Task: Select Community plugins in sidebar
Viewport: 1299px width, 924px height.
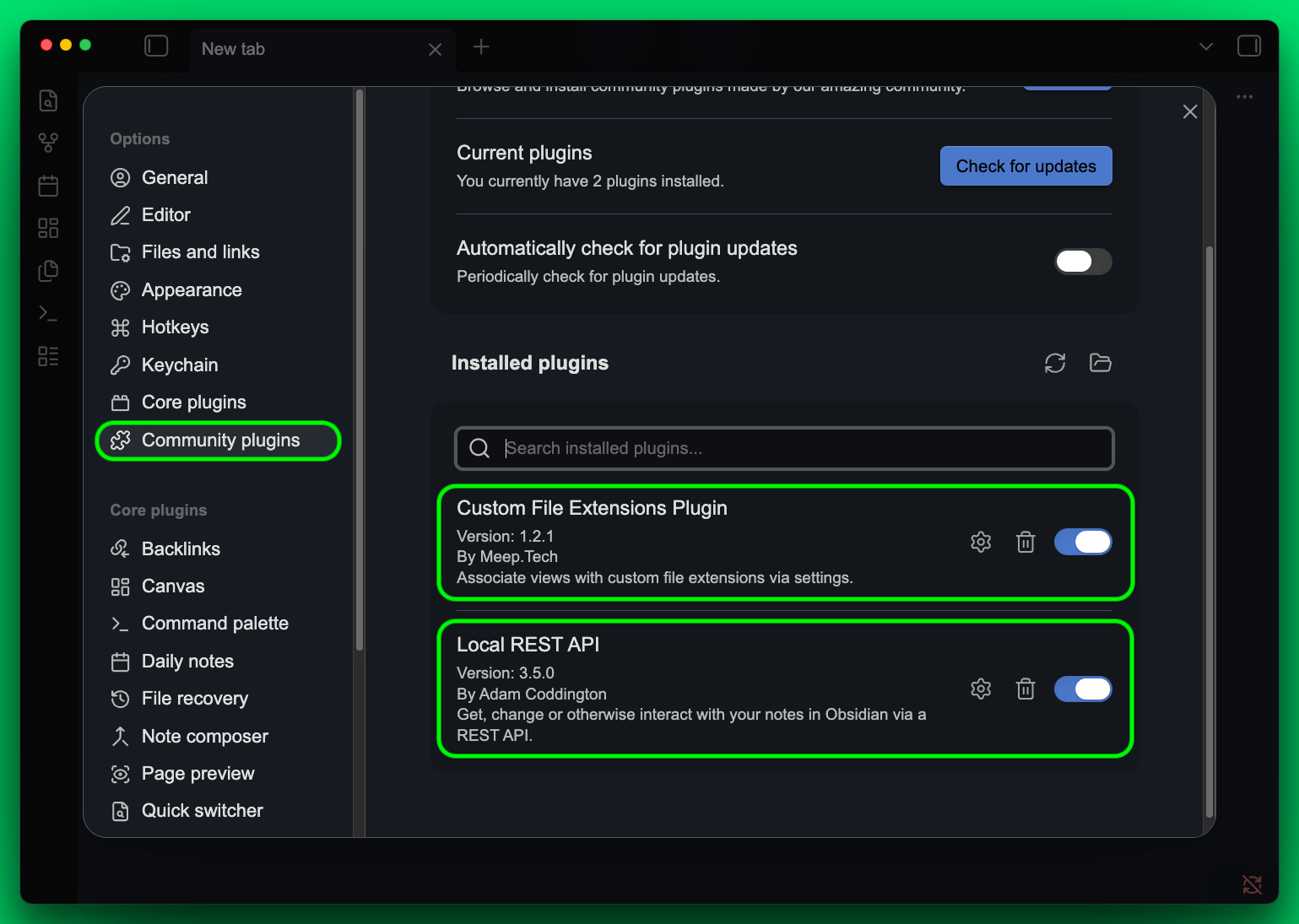Action: pos(219,440)
